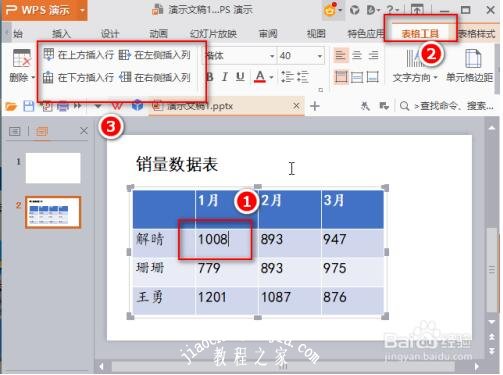Click the slide title 销量数据表
This screenshot has height=375, width=503.
tap(177, 164)
